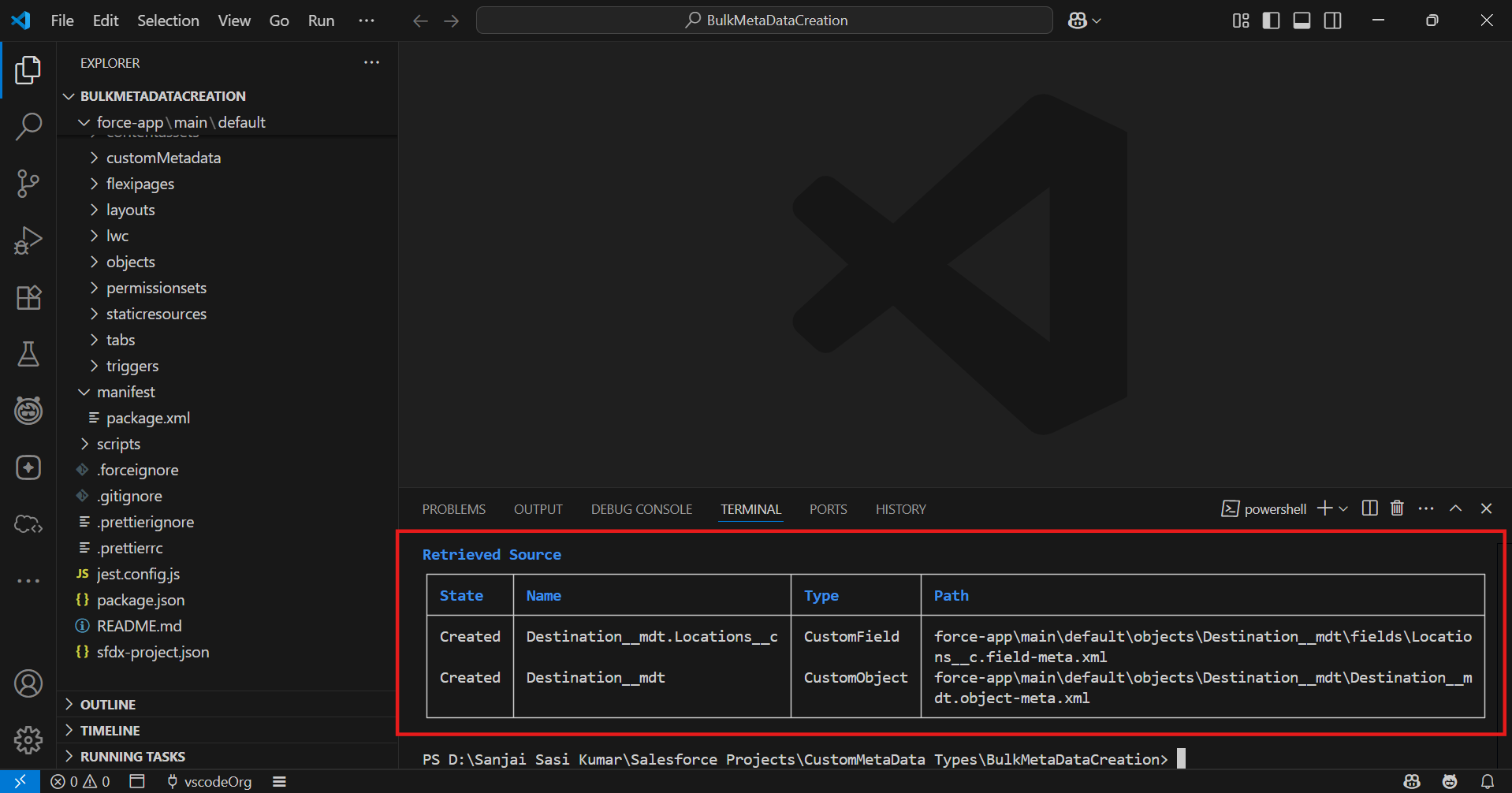Open the Testing flask icon view
The height and width of the screenshot is (793, 1512).
point(28,355)
